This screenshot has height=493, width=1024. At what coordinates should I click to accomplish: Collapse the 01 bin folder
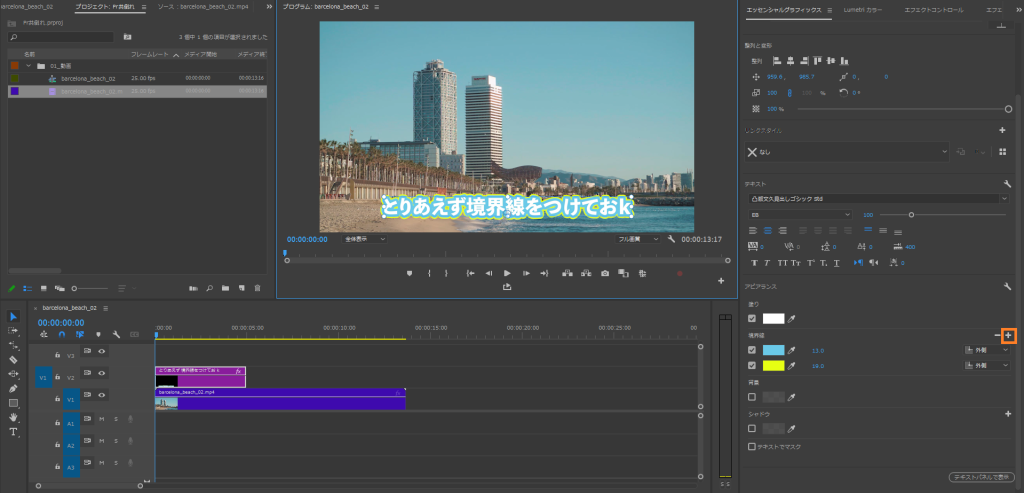click(28, 66)
